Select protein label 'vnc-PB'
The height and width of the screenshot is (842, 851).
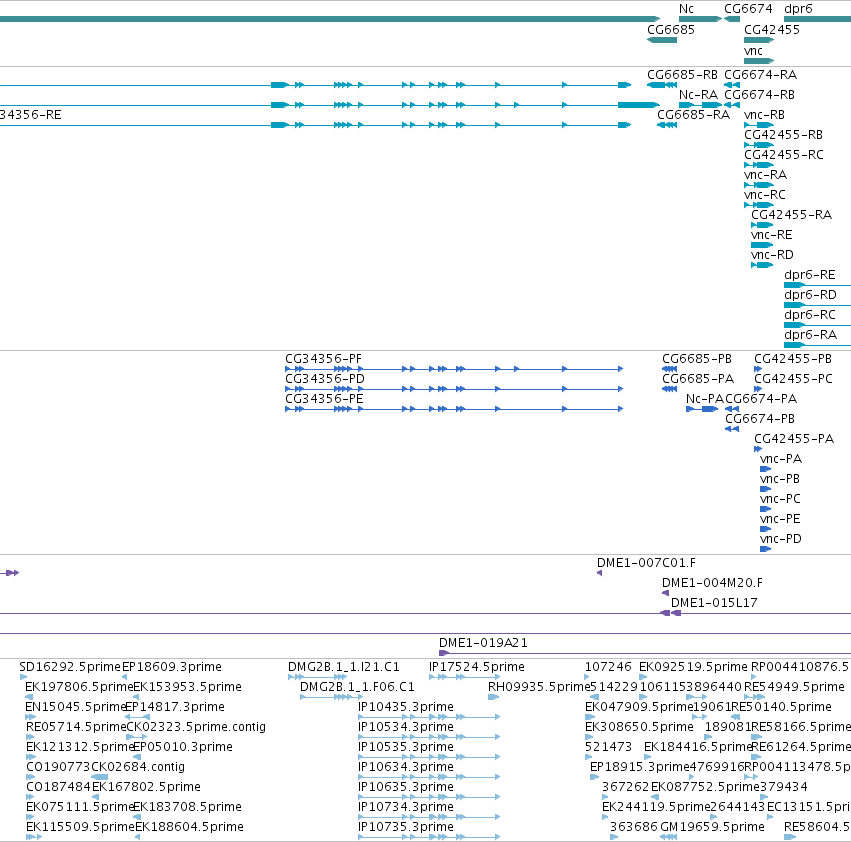[x=780, y=479]
